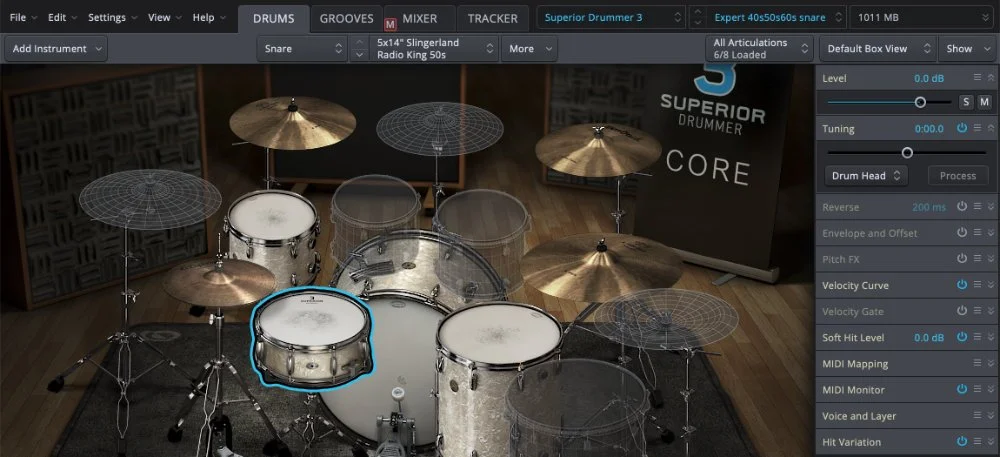Disable the Velocity Curve power button

tap(962, 285)
